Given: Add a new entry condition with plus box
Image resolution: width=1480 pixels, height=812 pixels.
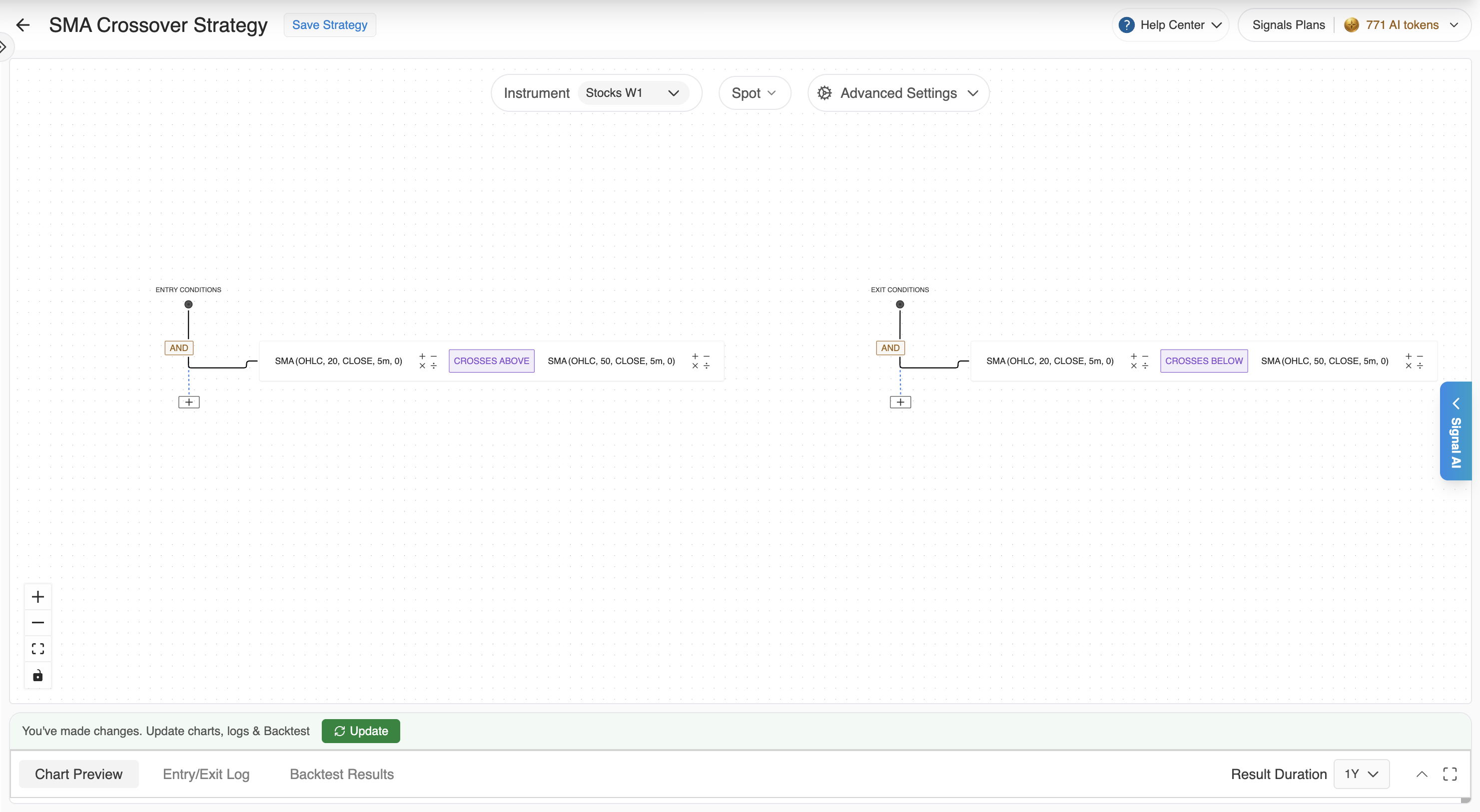Looking at the screenshot, I should point(188,402).
